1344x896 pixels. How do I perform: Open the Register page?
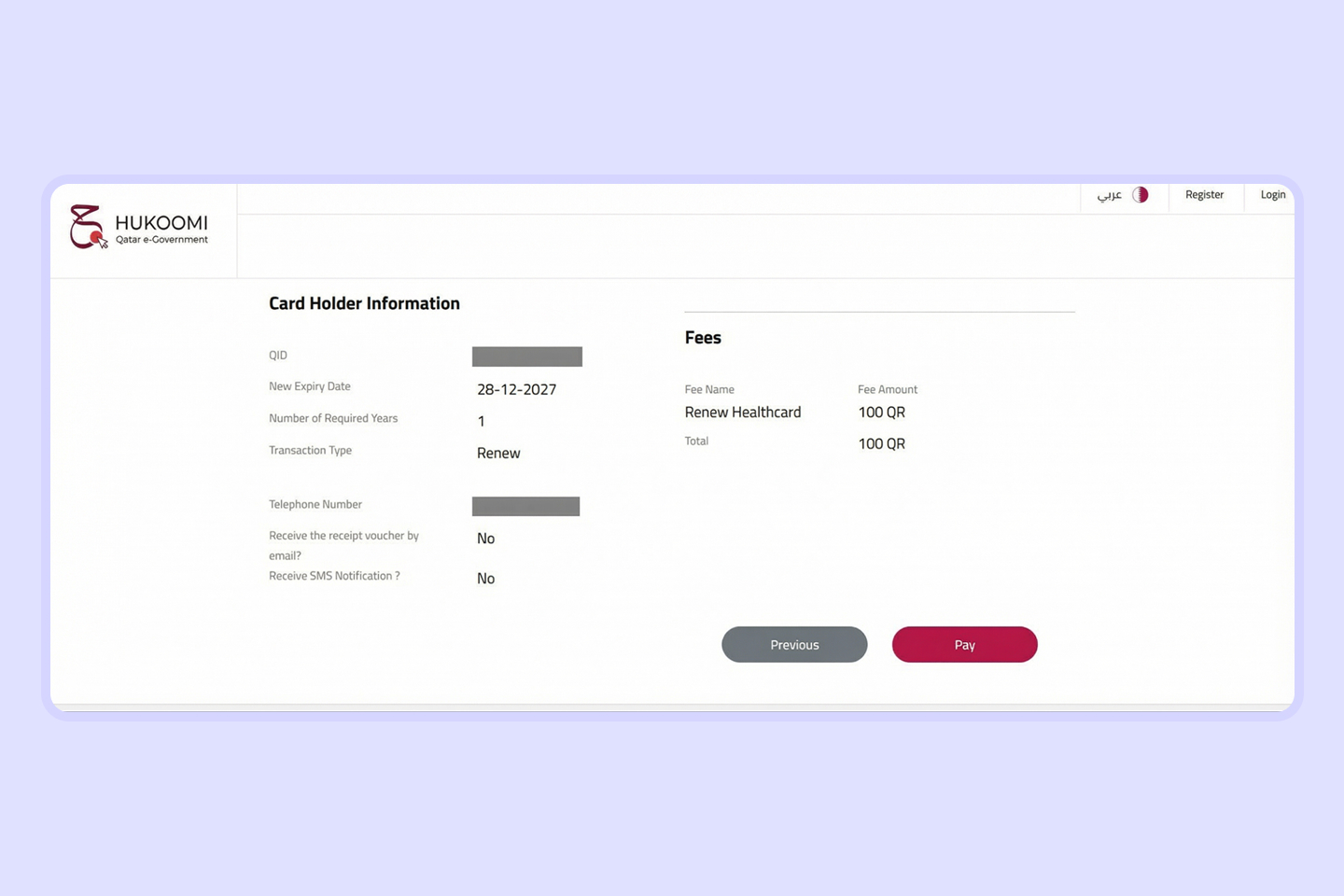coord(1204,194)
